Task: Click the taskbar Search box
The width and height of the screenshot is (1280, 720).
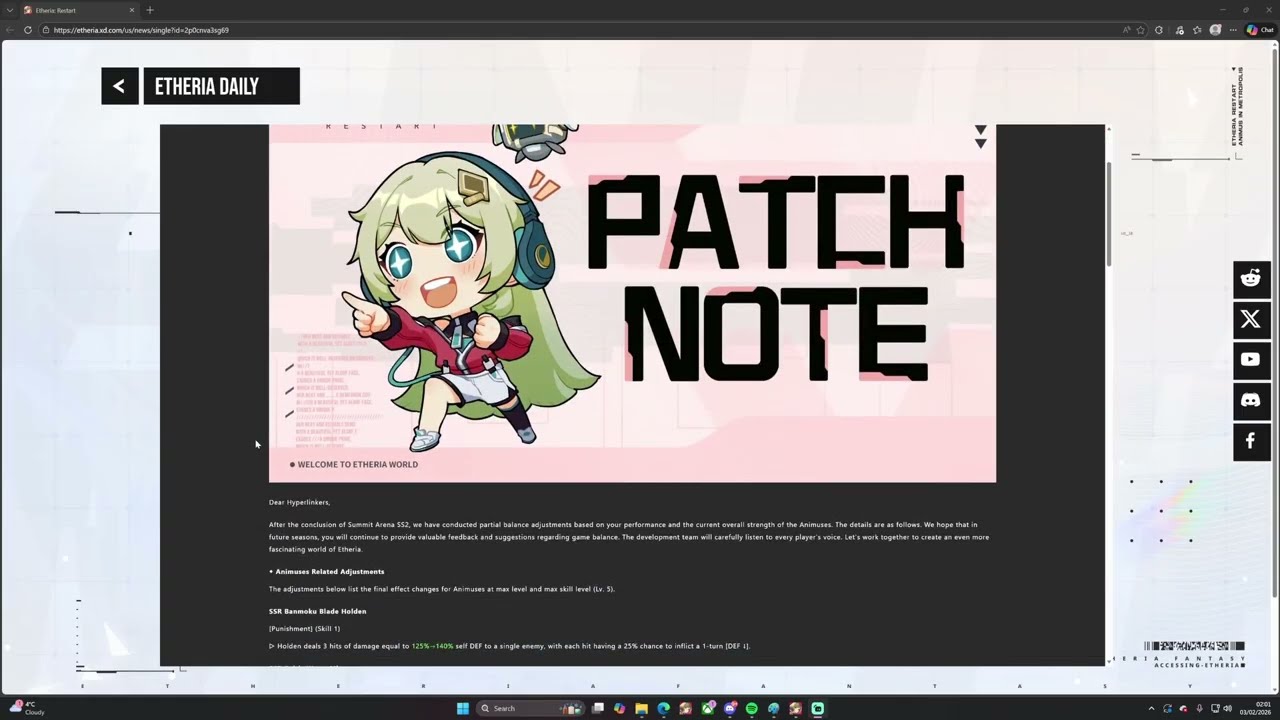Action: (530, 708)
